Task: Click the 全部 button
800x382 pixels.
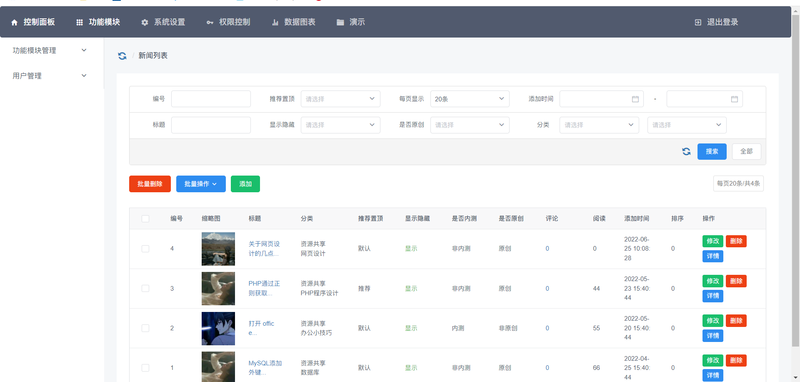Action: pyautogui.click(x=746, y=151)
